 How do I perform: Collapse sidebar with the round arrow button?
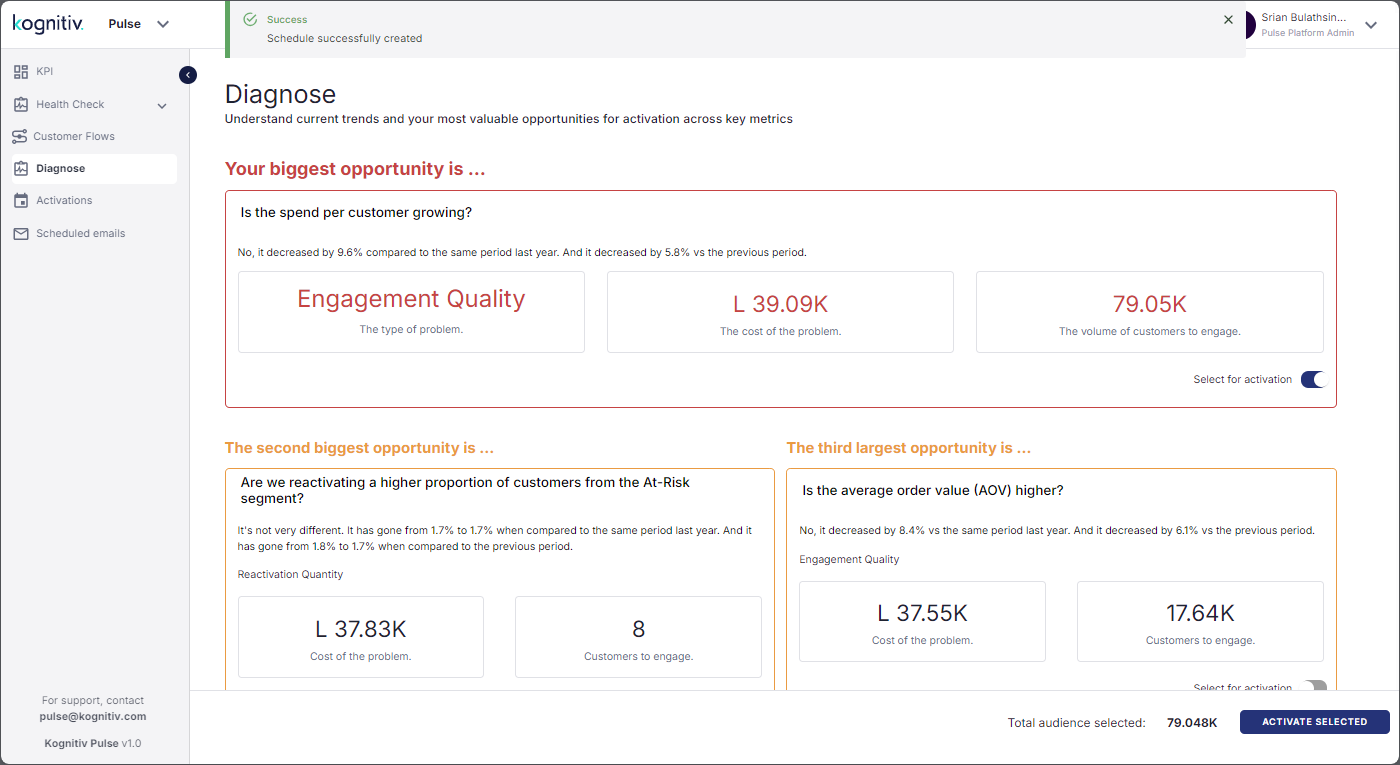pos(188,74)
